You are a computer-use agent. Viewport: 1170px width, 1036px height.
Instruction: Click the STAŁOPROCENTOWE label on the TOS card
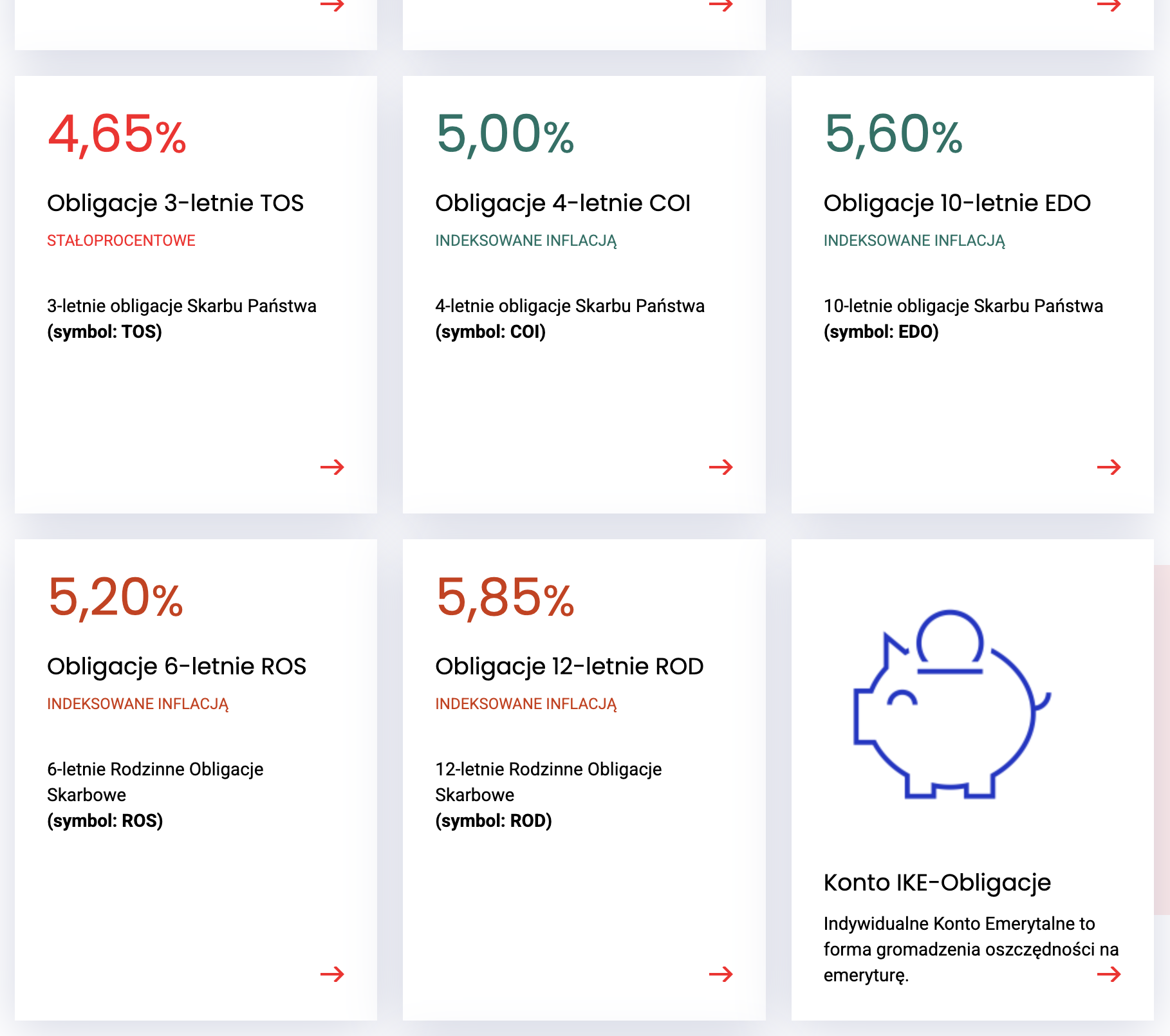pyautogui.click(x=121, y=241)
